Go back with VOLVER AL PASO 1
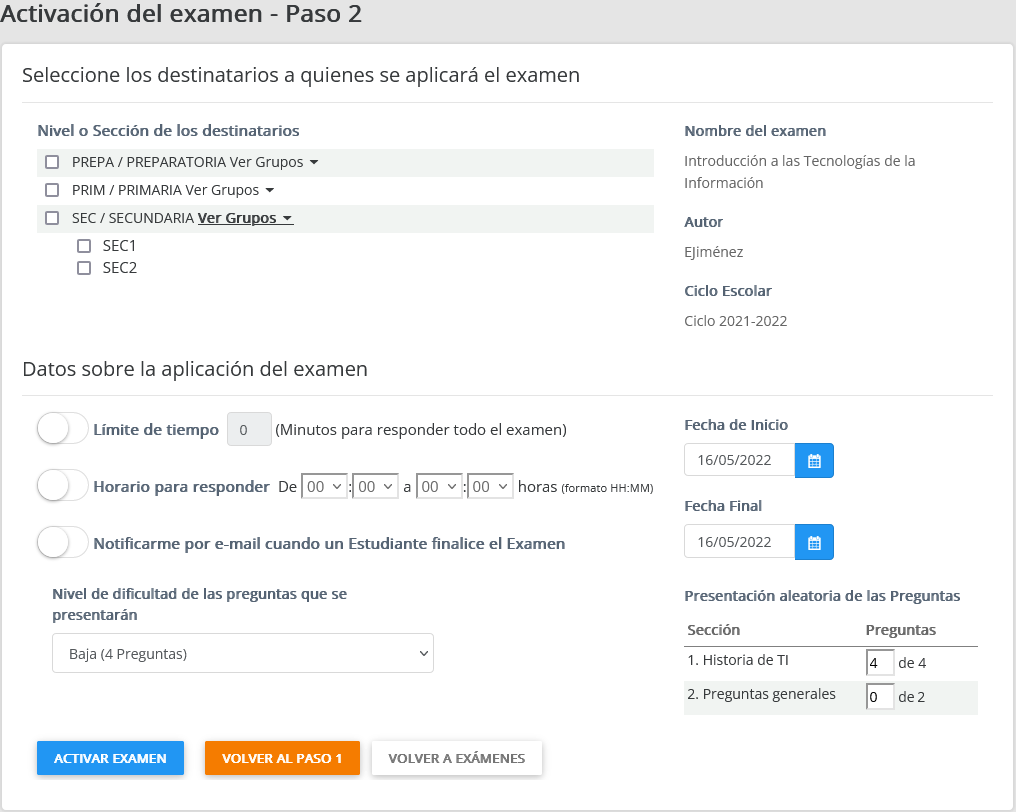Screen dimensions: 1016x812 pyautogui.click(x=282, y=758)
